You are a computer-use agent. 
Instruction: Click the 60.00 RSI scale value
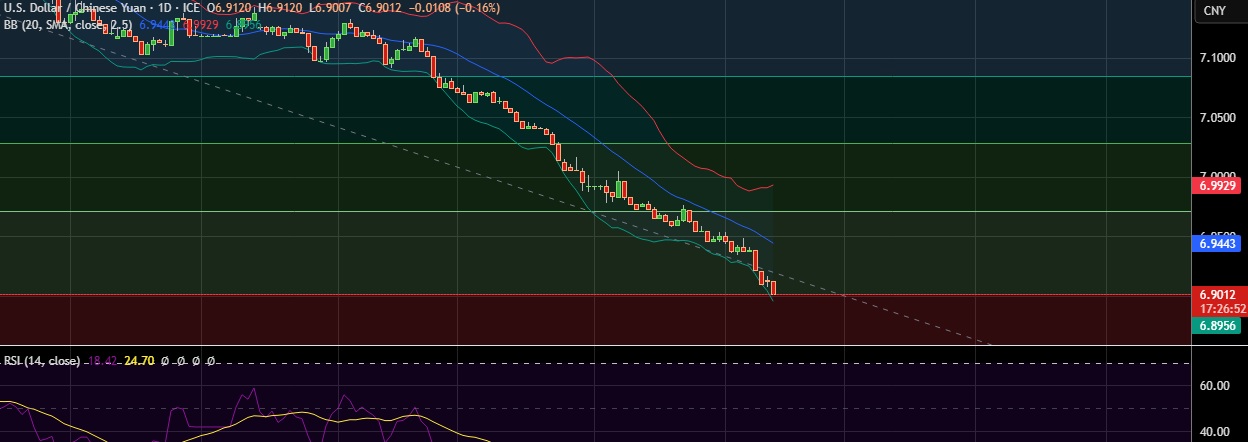1214,385
